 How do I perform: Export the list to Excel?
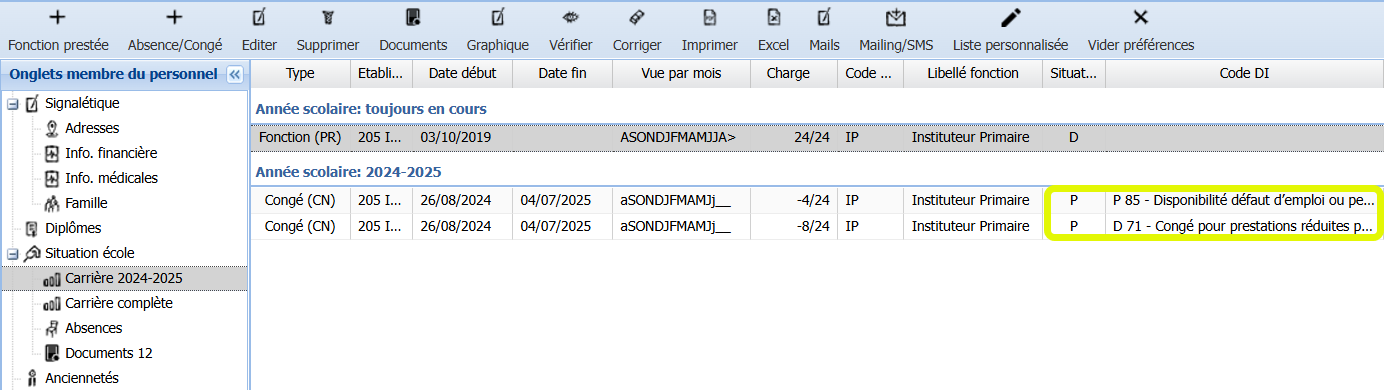coord(773,17)
